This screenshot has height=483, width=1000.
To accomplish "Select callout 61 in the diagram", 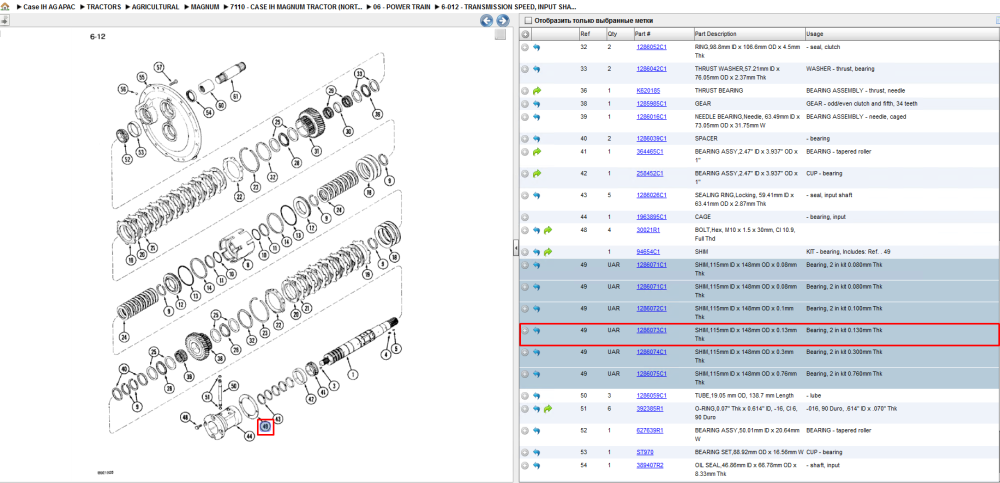I will [235, 97].
